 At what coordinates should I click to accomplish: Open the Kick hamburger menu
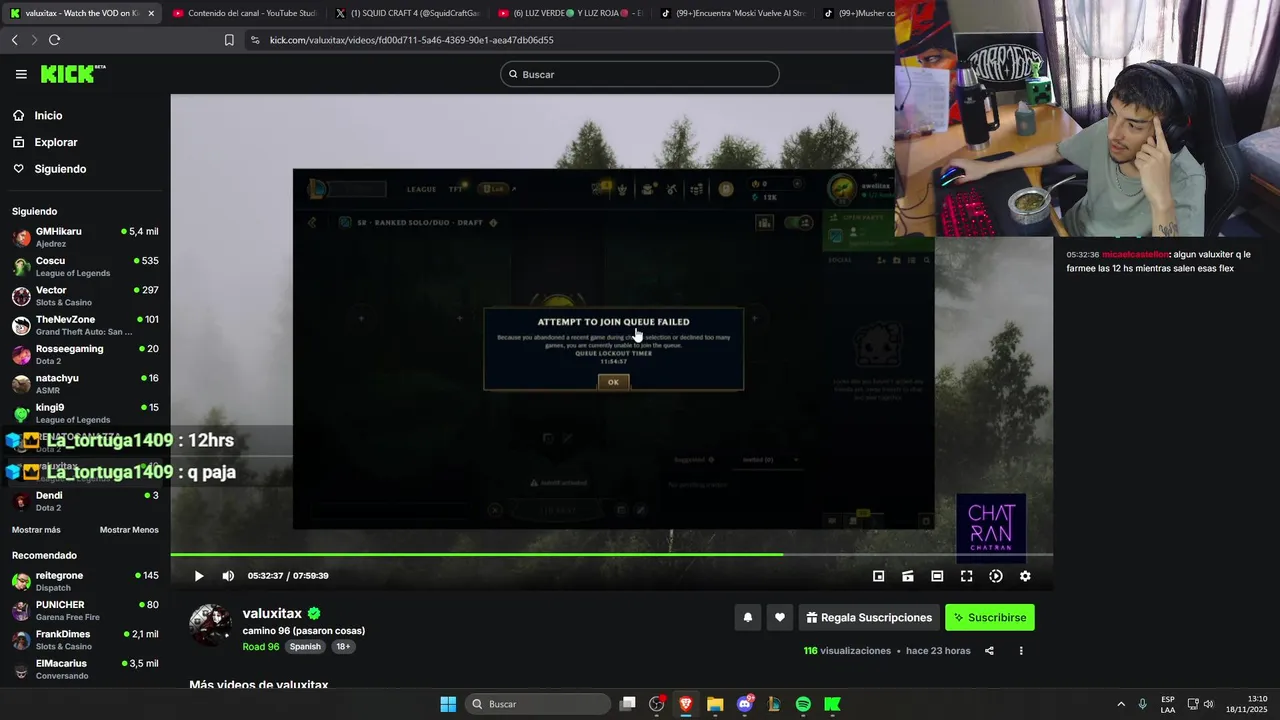pos(21,74)
